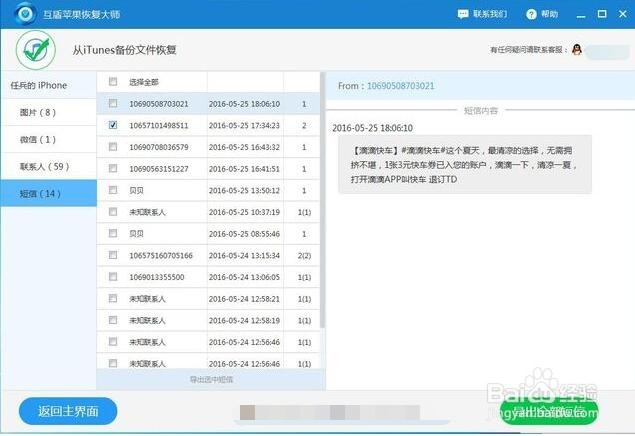The image size is (635, 436).
Task: Check the 贝贝 13:50:12 message box
Action: tap(113, 190)
